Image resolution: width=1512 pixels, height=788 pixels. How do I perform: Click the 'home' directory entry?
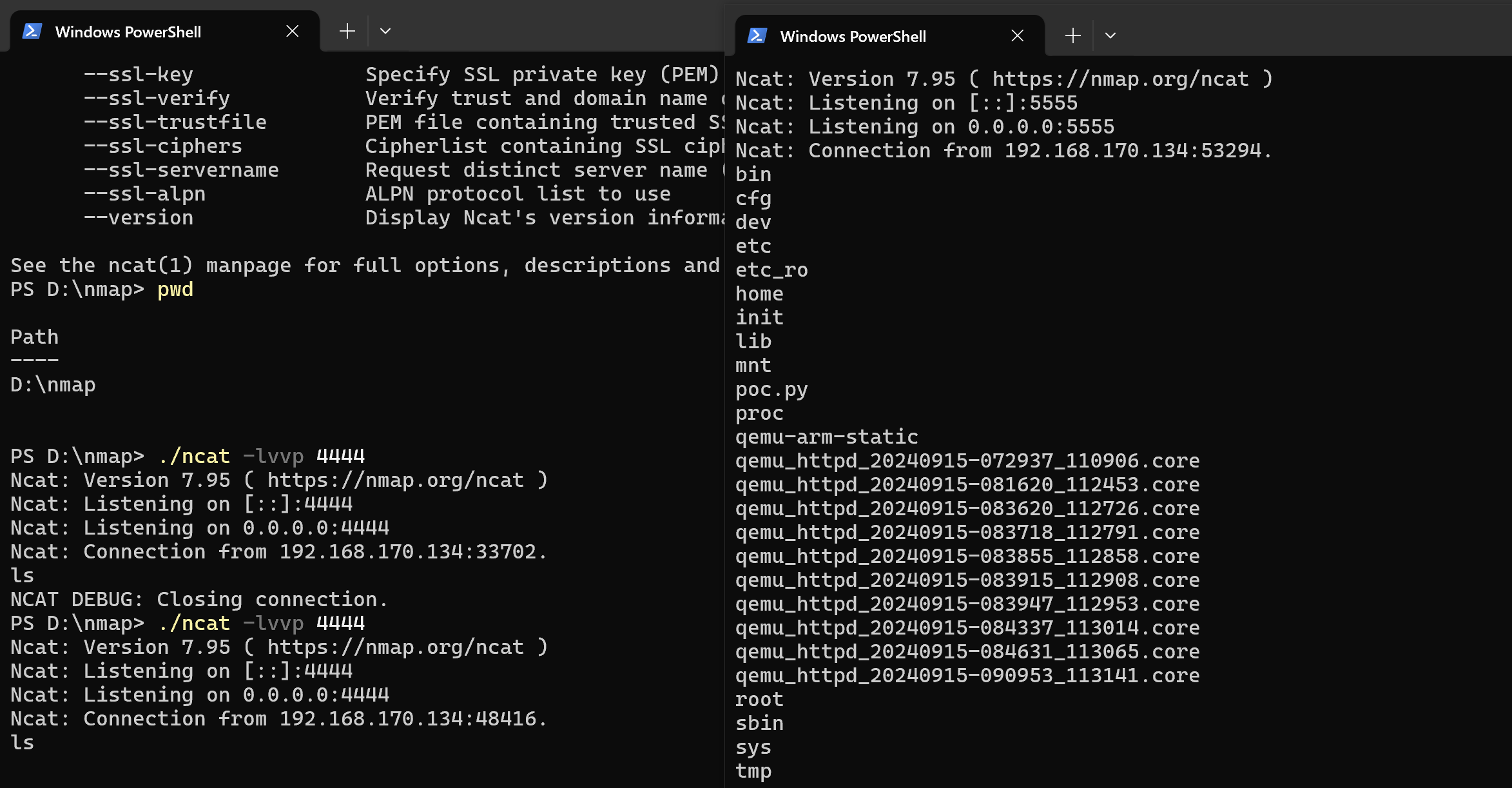click(x=759, y=293)
